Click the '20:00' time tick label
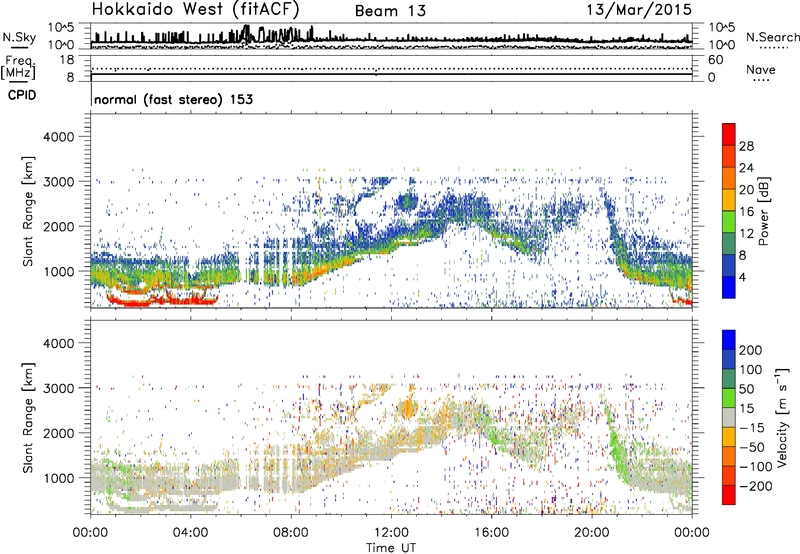The height and width of the screenshot is (554, 800). 591,533
